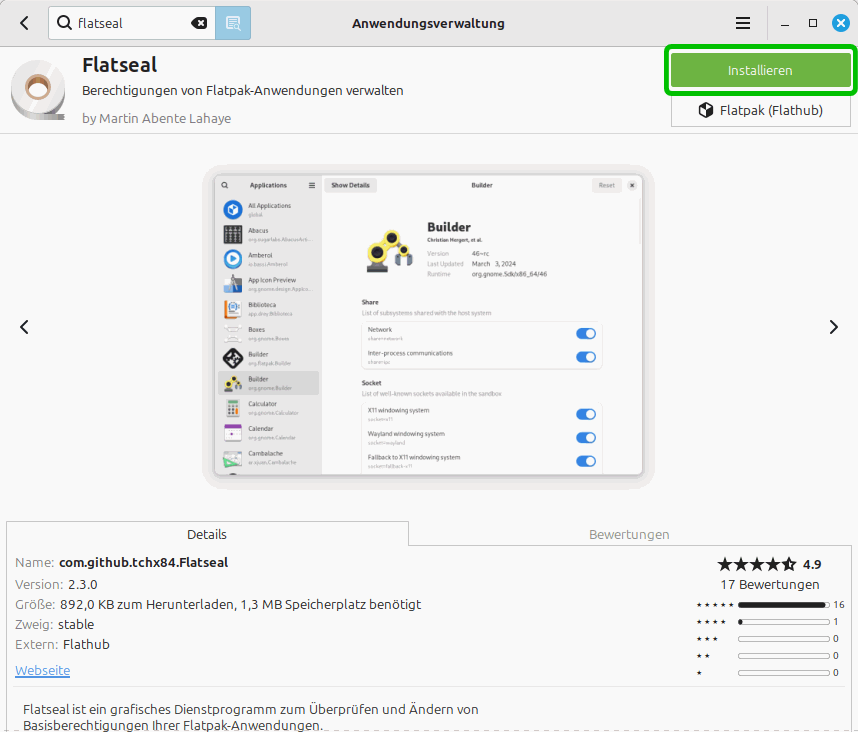Clear the flatseal search text

[x=199, y=23]
